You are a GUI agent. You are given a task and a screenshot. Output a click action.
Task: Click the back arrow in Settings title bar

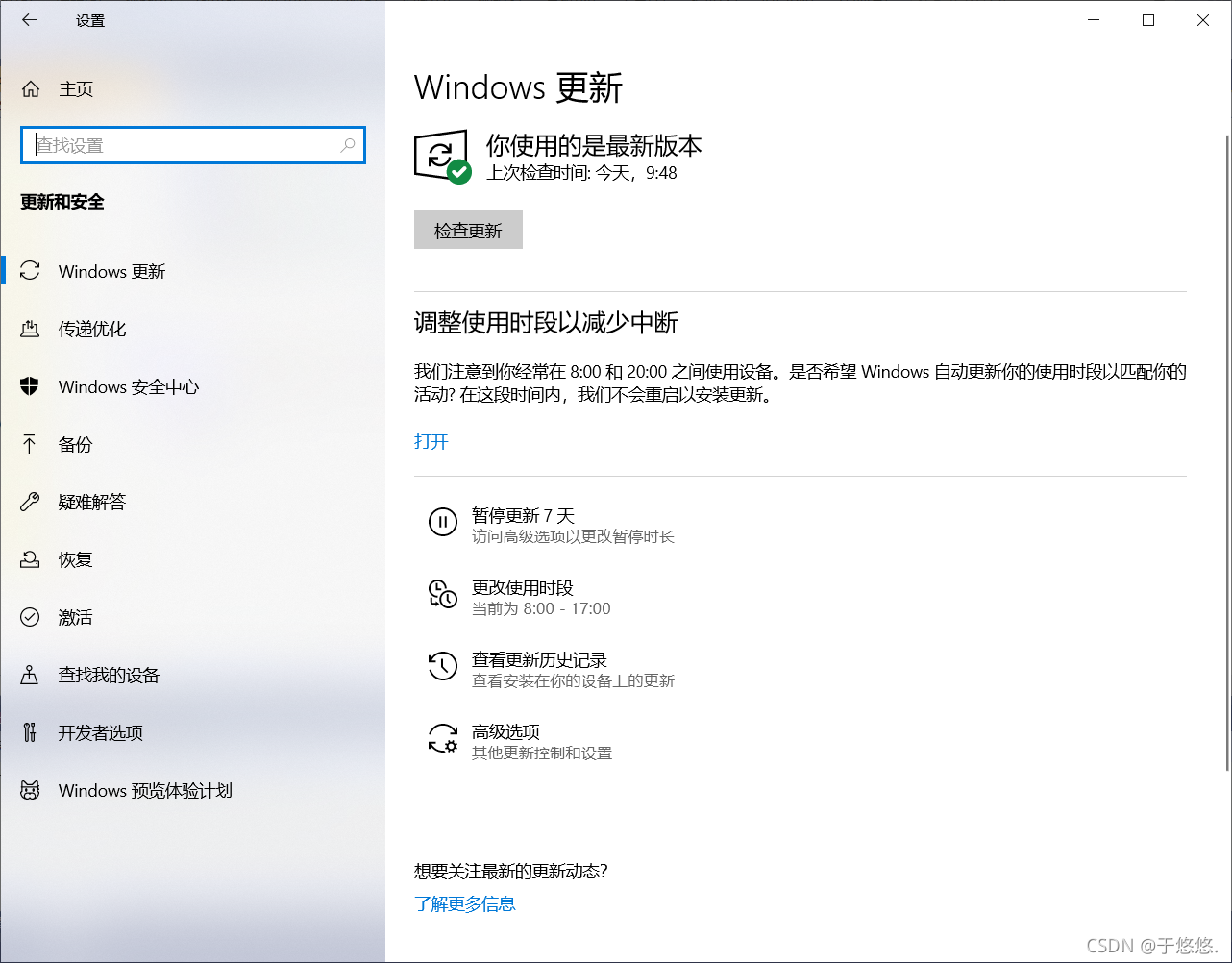[x=30, y=20]
